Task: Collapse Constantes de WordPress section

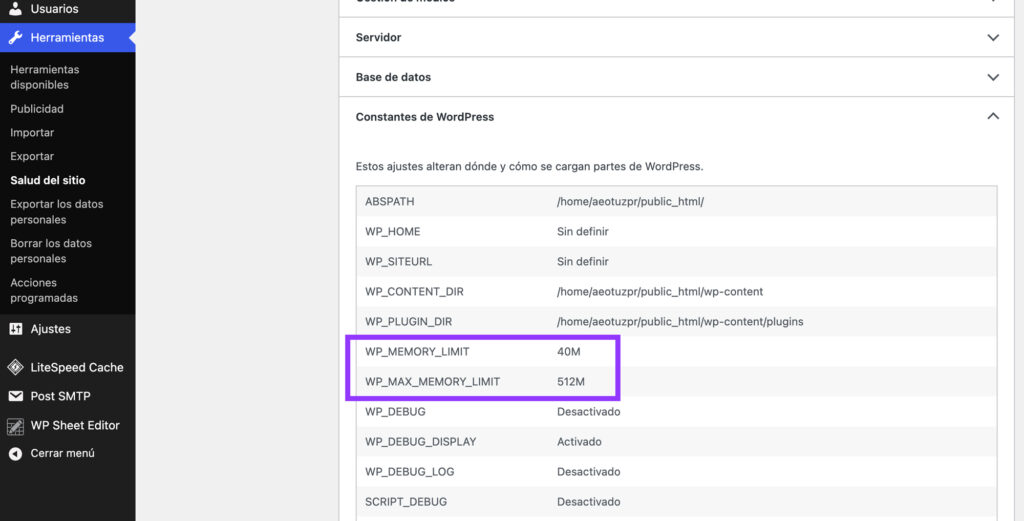Action: tap(677, 117)
